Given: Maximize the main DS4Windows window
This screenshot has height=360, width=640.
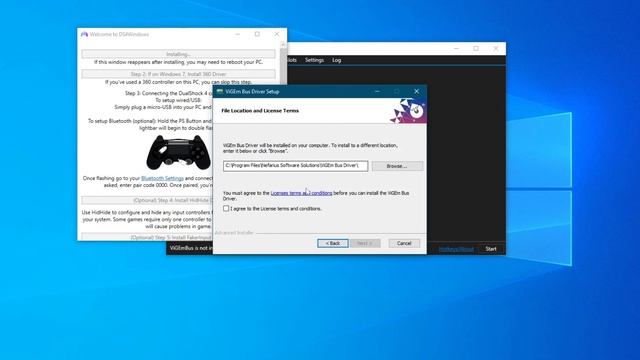Looking at the screenshot, I should coord(476,49).
